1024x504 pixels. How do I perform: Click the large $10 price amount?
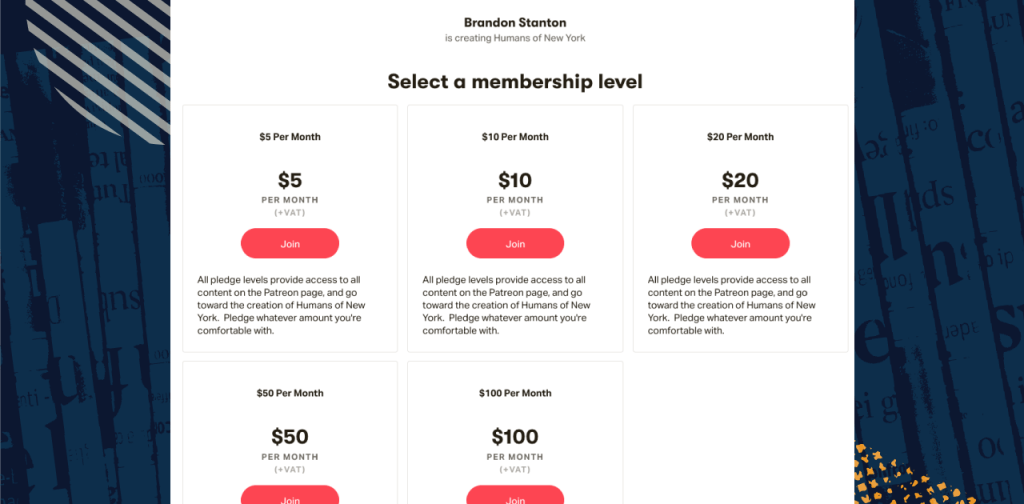515,181
